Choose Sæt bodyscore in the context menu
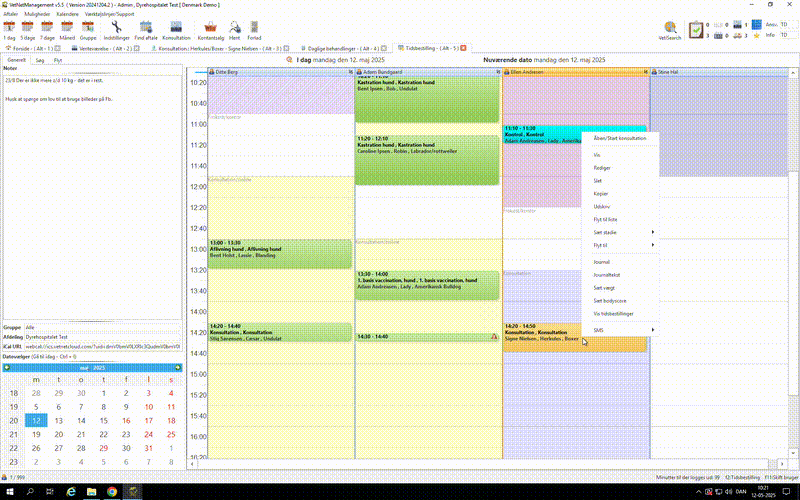 coord(620,301)
